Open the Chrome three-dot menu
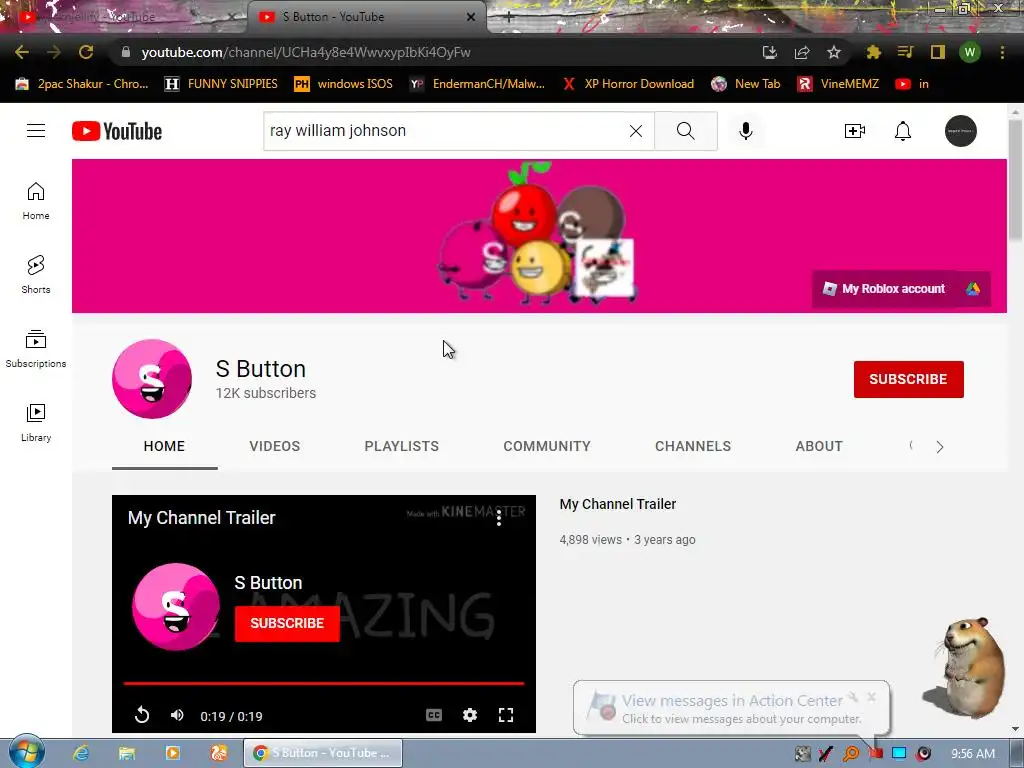The image size is (1024, 768). [x=1002, y=52]
